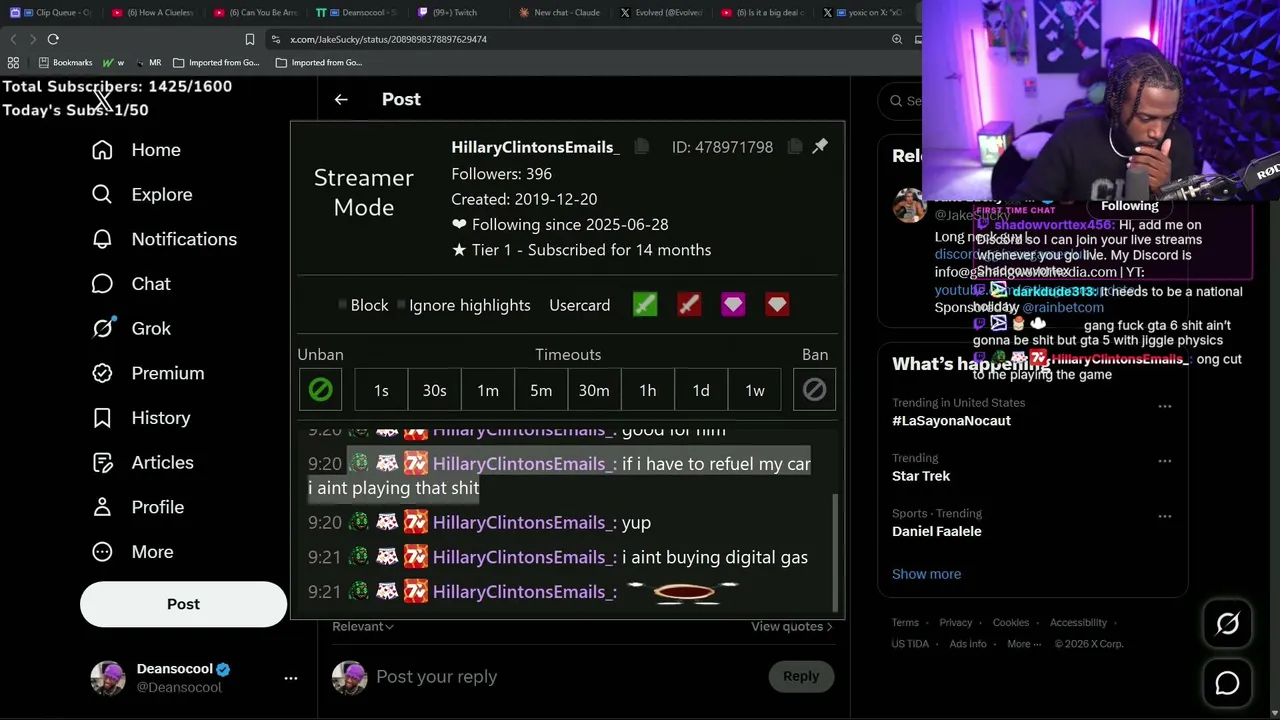
Task: Toggle the Ignore highlights checkbox
Action: [x=401, y=305]
